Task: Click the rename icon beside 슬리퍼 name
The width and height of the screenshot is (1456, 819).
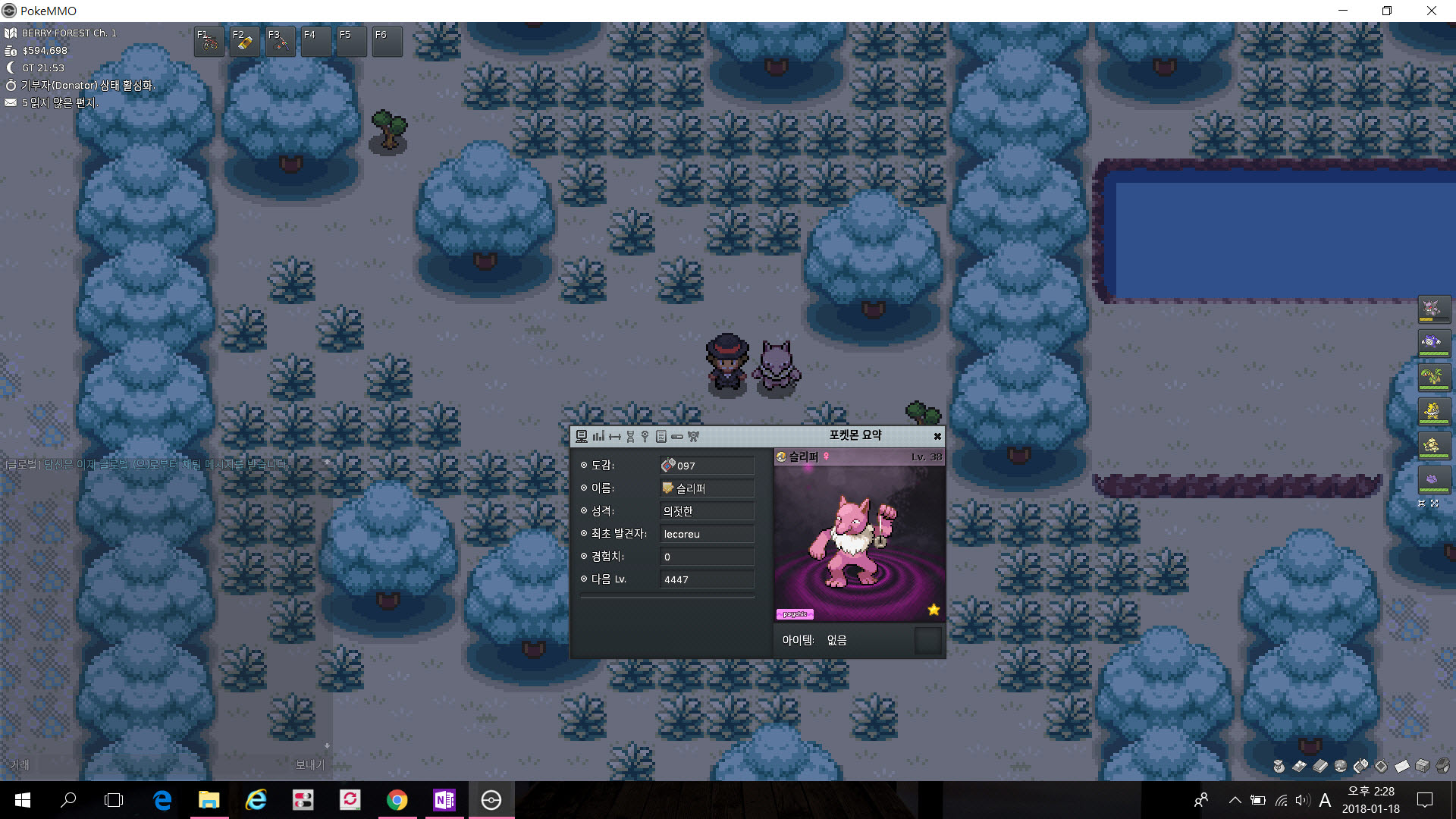Action: point(668,488)
